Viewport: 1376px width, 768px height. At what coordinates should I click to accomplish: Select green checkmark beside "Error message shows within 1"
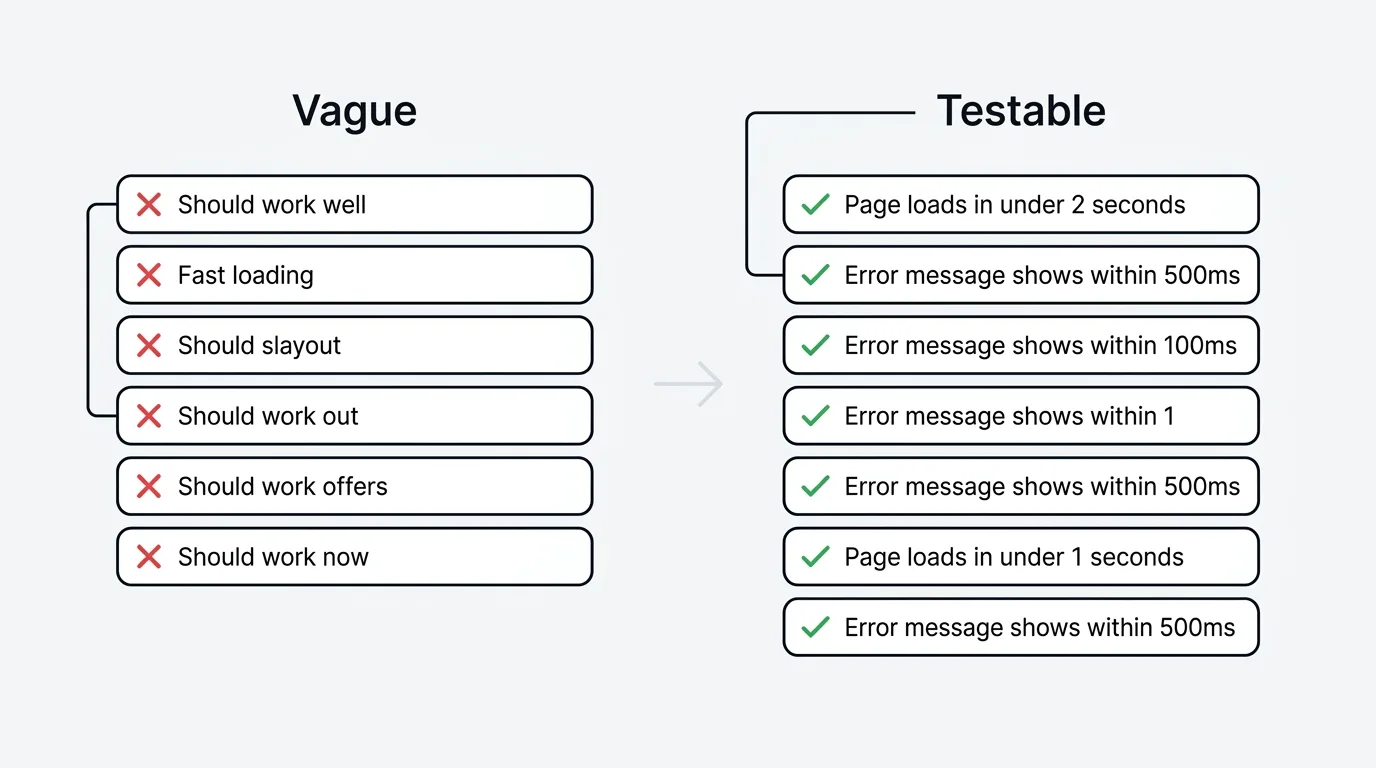(816, 416)
